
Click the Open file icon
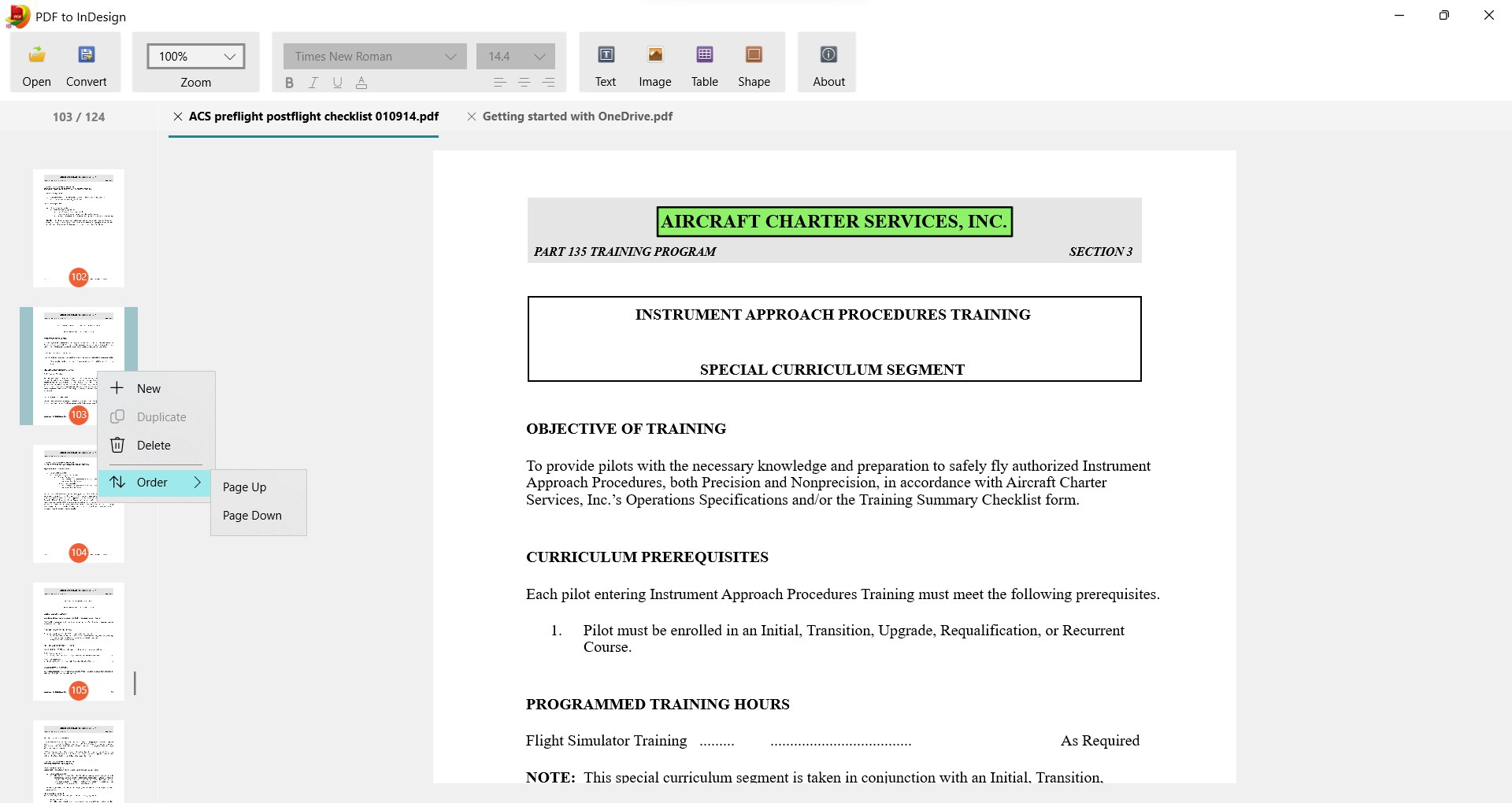pyautogui.click(x=36, y=54)
